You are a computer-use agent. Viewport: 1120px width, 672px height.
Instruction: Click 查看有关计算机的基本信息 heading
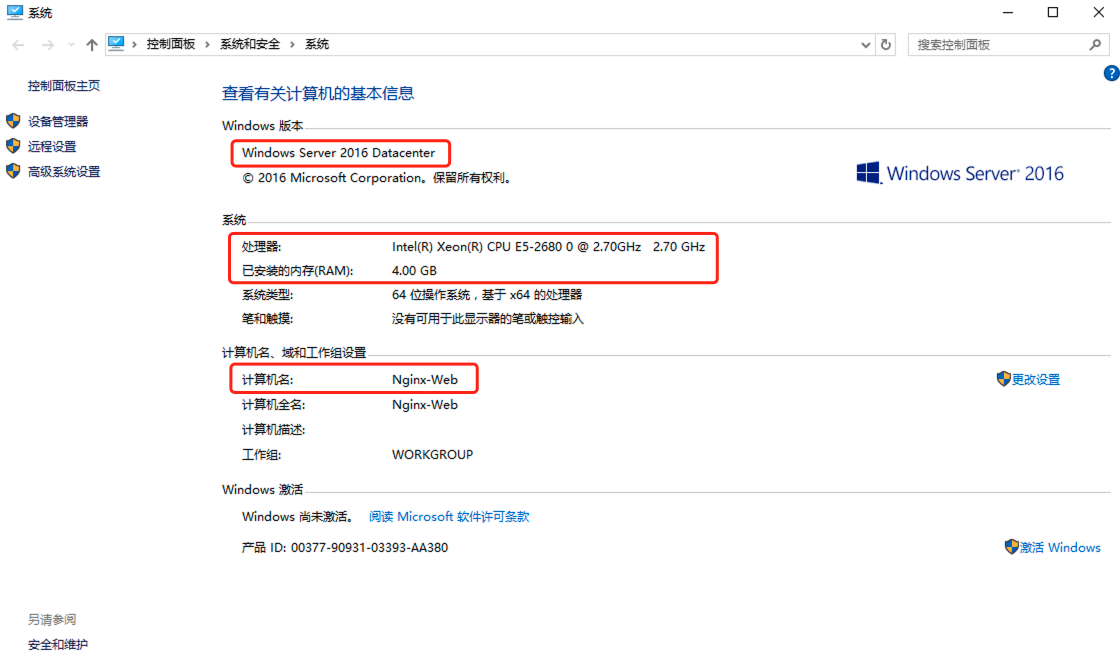[x=318, y=94]
